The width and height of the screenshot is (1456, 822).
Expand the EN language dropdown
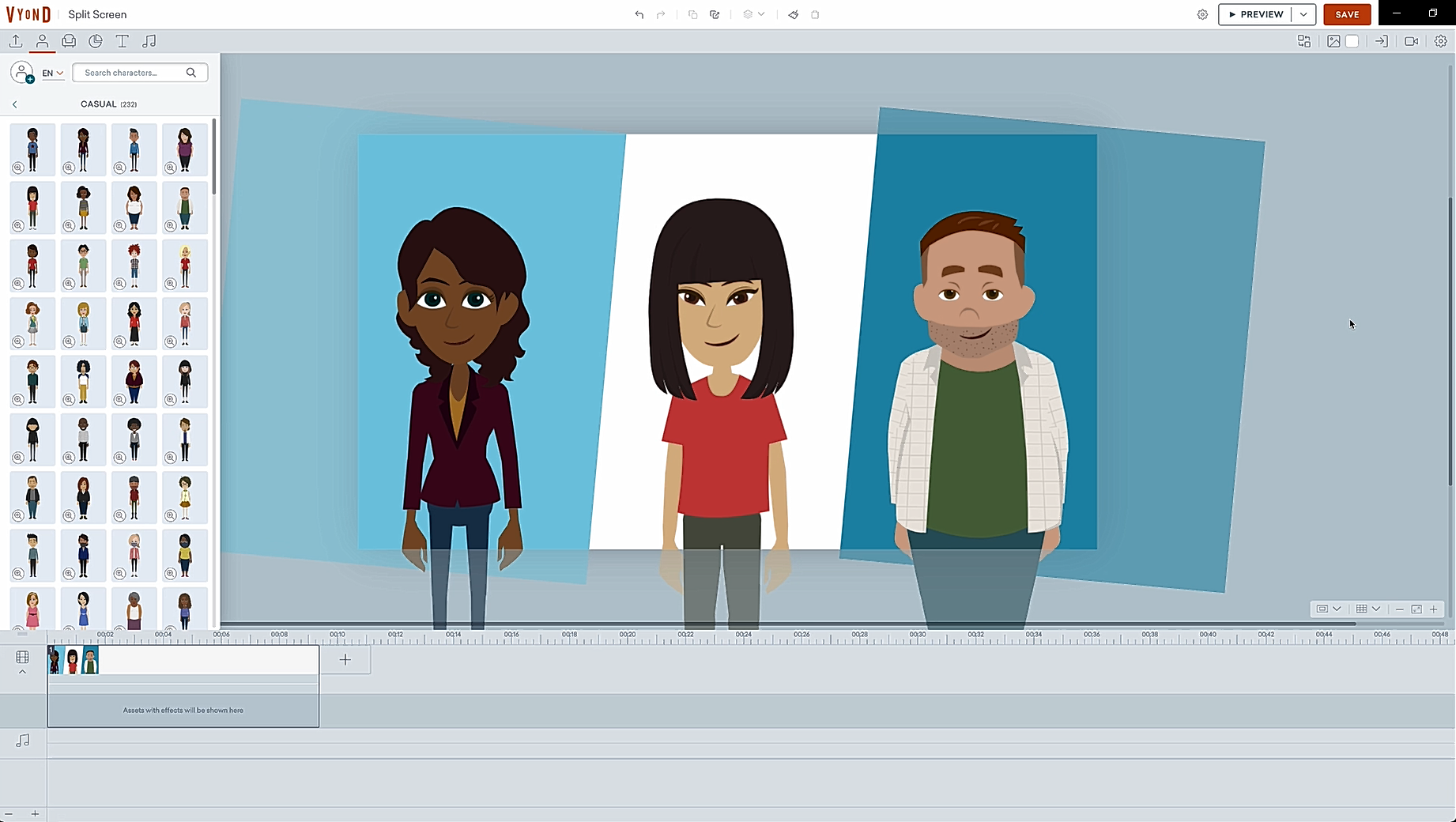coord(53,73)
